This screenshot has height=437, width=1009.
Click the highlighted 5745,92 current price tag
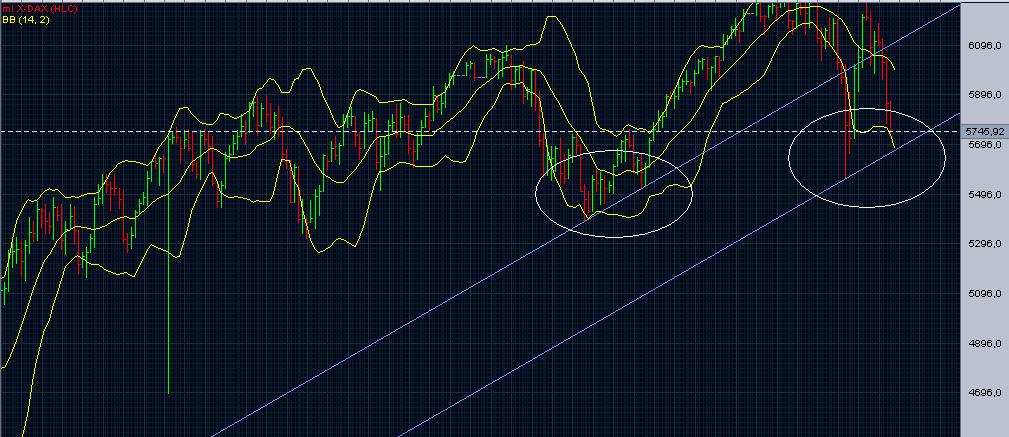[x=985, y=131]
